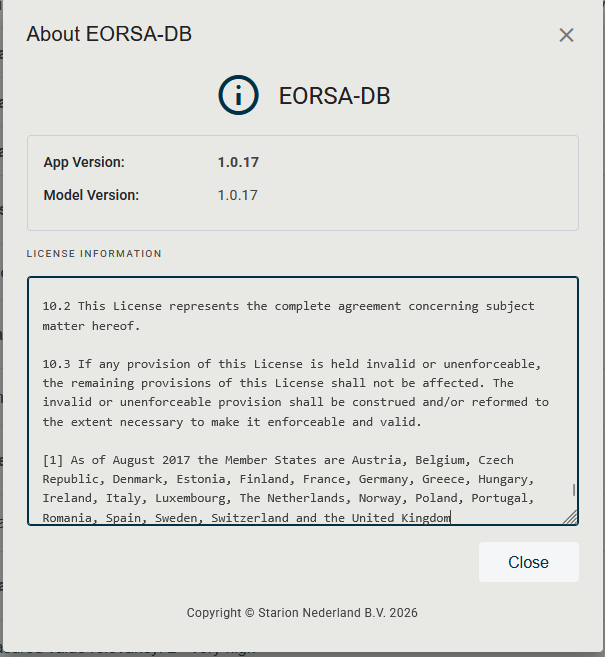Click the line starting '[1] As of August 2017'
This screenshot has height=657, width=605.
278,460
